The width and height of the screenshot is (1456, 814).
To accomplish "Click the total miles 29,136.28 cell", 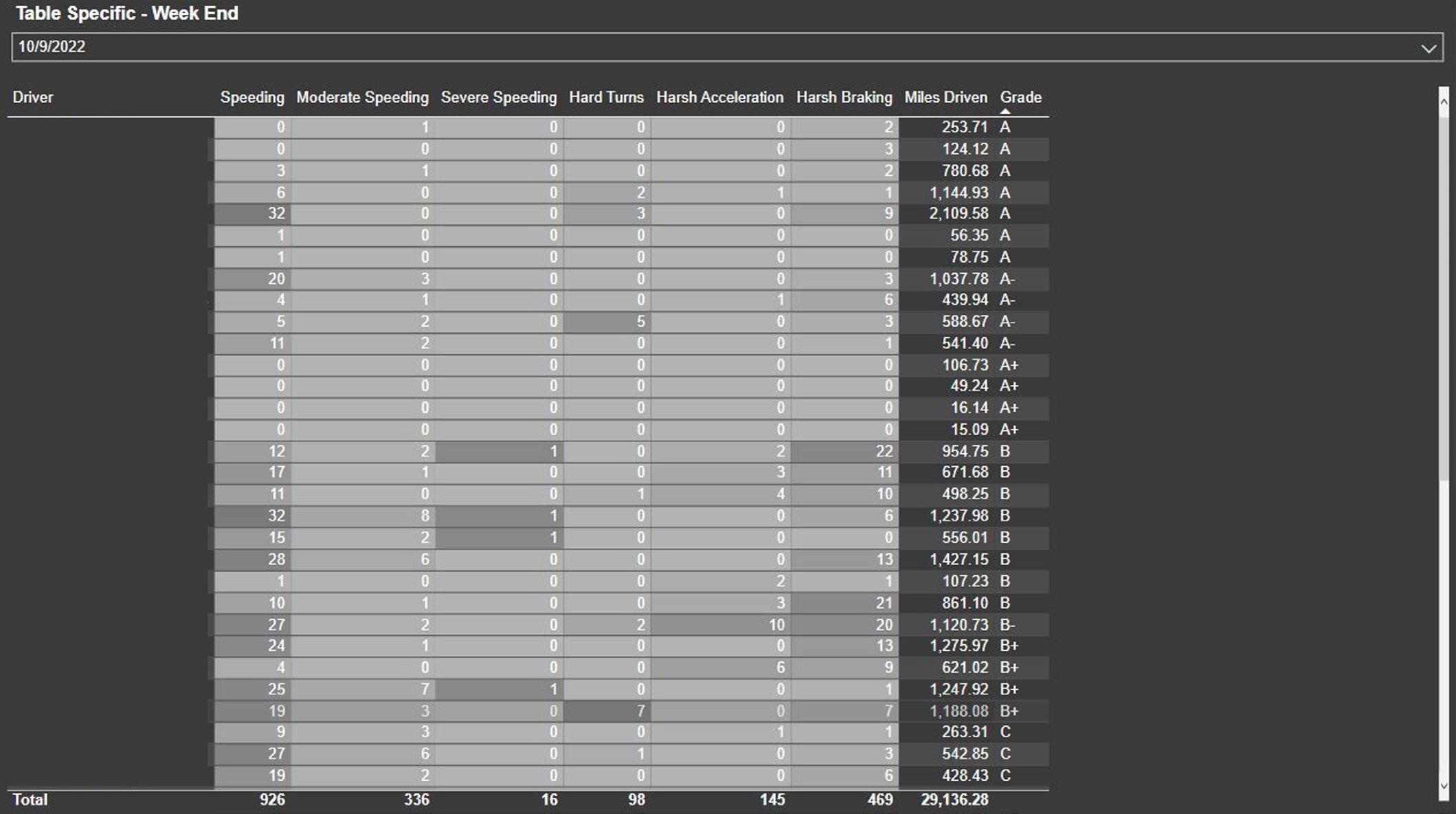I will (954, 800).
